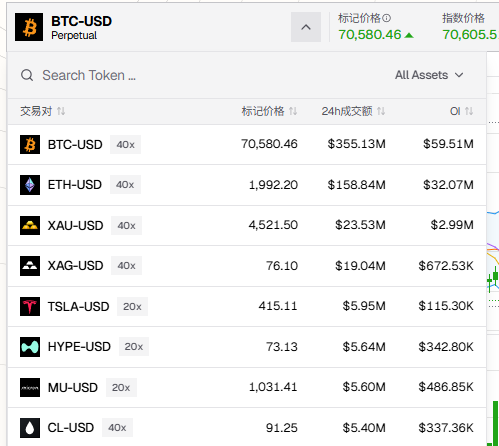Click the 4,521.50 XAU price cell

(273, 225)
